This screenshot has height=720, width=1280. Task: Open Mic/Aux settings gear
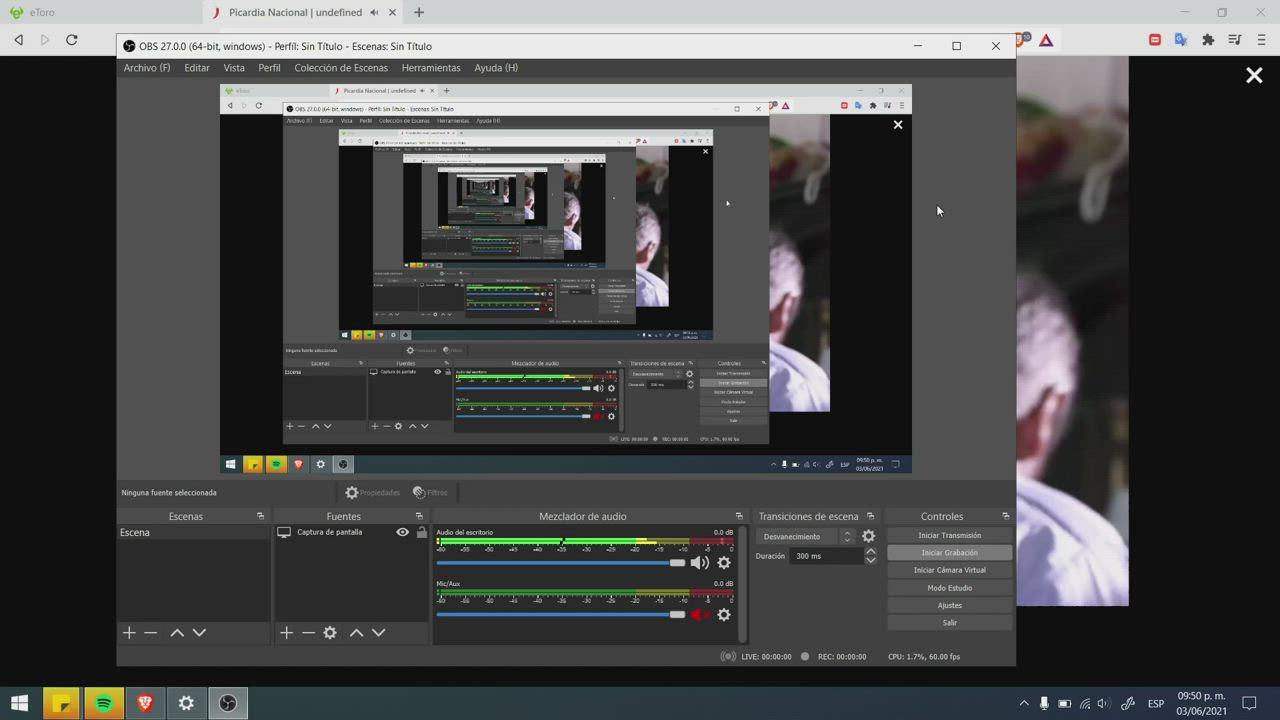[724, 615]
